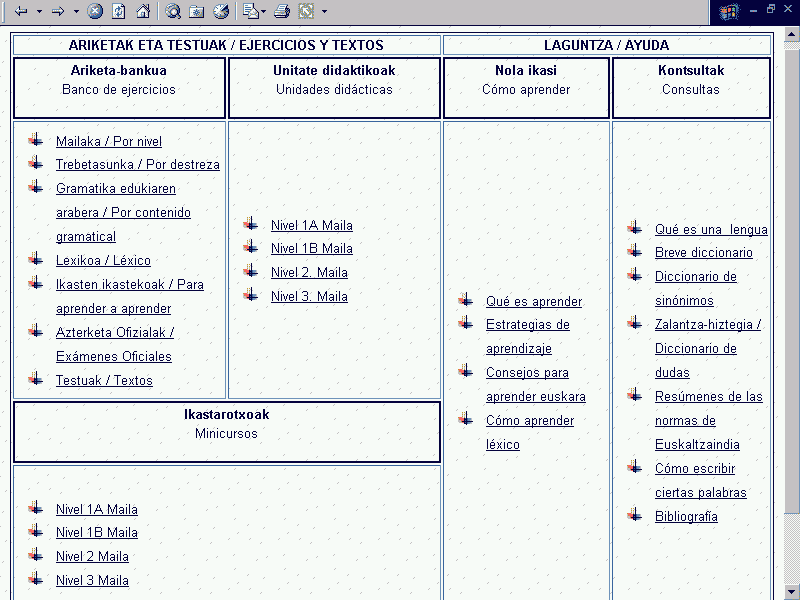Open Nivel 3 Maila under Ikastarotxoak

click(x=92, y=580)
